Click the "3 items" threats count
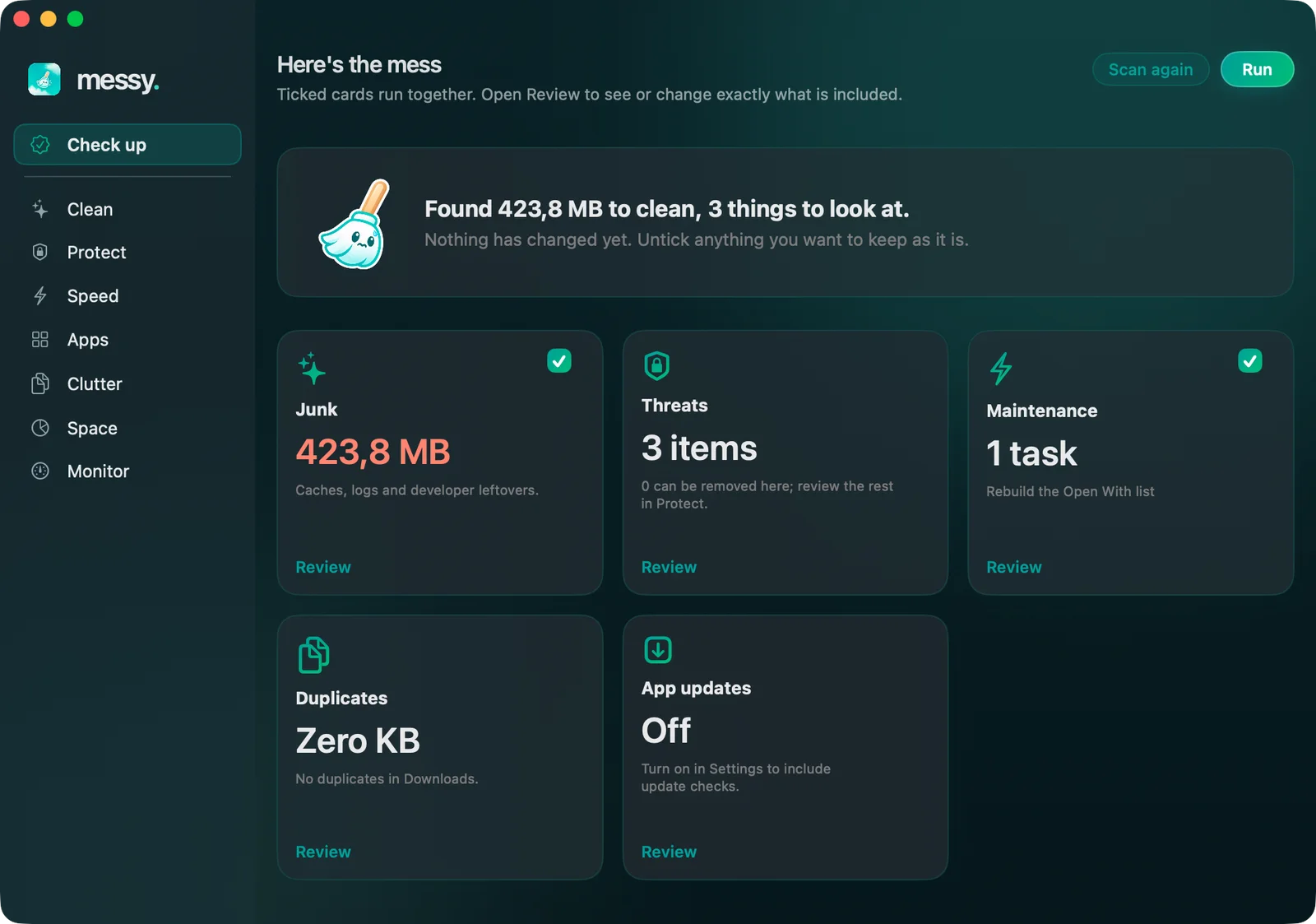The image size is (1316, 924). (699, 448)
